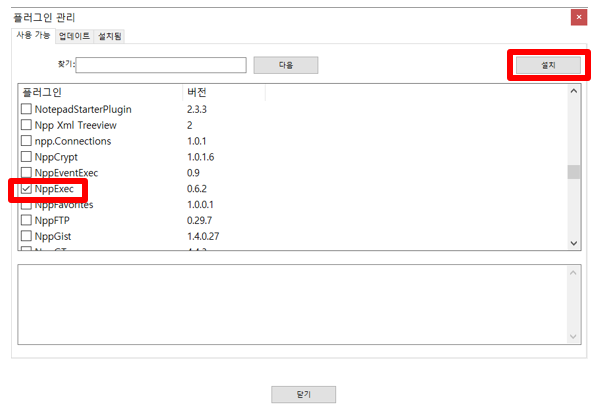
Task: Select the Npp Xml Treeview name text
Action: 76,125
